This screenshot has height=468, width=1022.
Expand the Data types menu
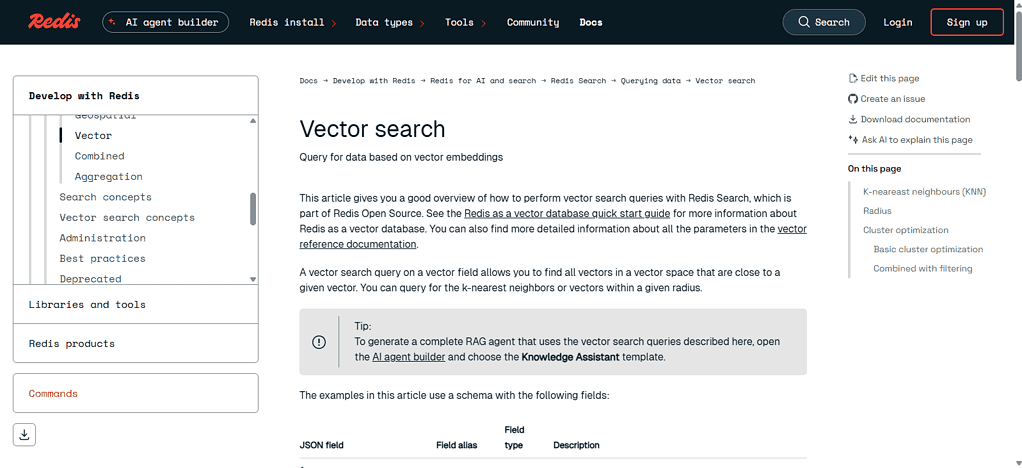click(x=390, y=22)
